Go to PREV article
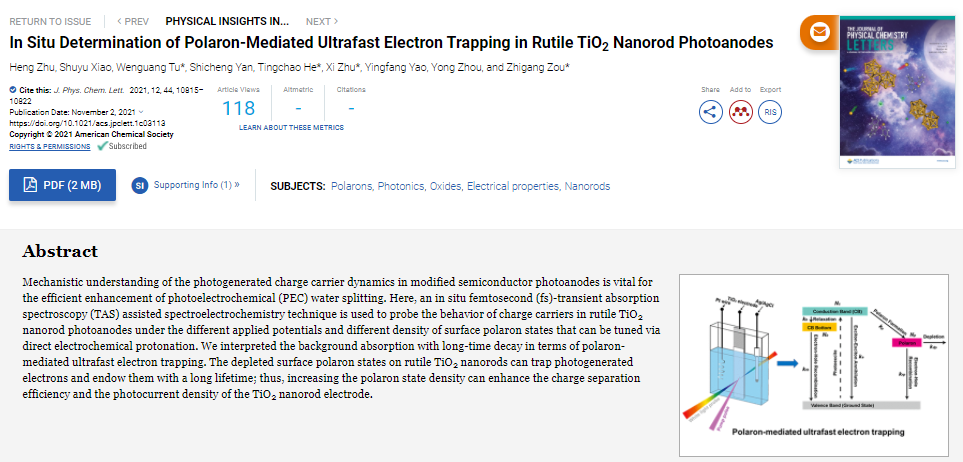 click(133, 21)
